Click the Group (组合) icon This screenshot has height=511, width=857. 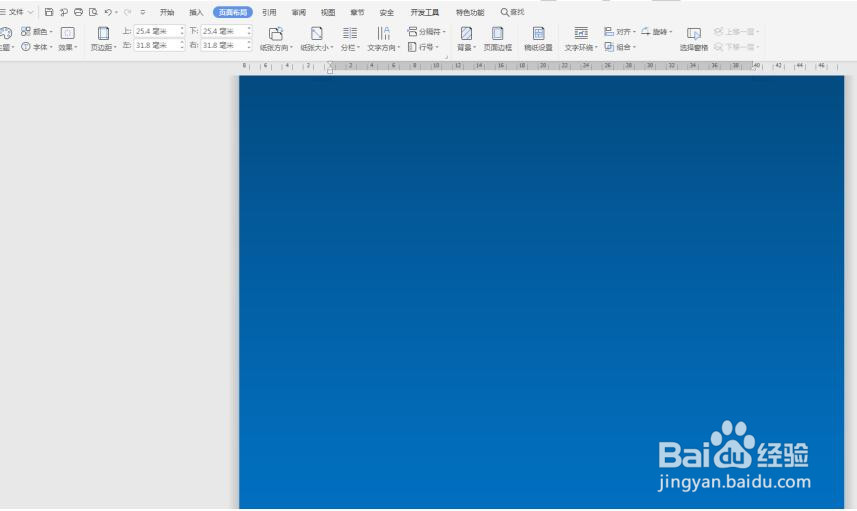pyautogui.click(x=609, y=47)
